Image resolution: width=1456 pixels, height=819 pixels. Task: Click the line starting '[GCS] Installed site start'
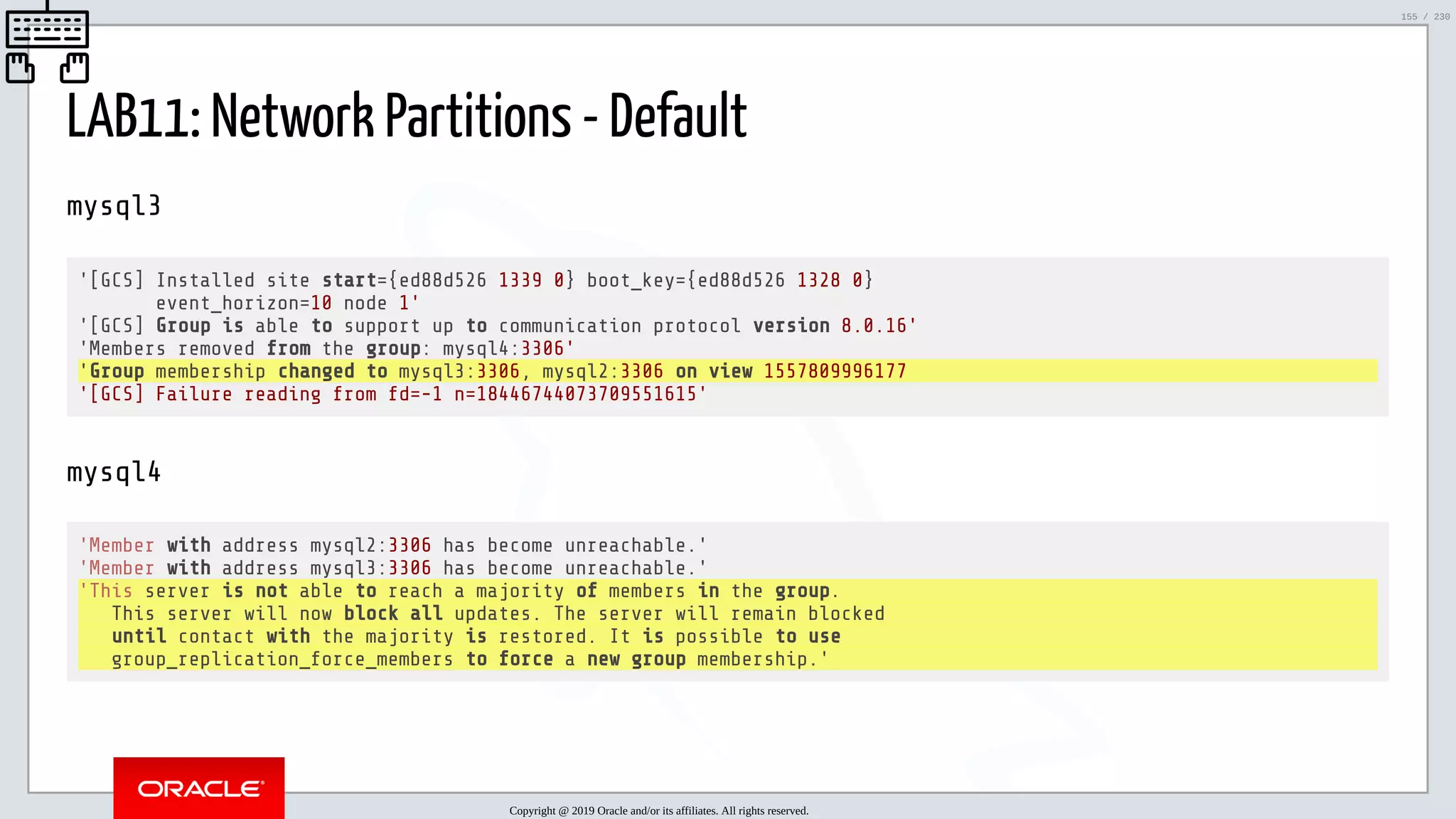pyautogui.click(x=476, y=280)
